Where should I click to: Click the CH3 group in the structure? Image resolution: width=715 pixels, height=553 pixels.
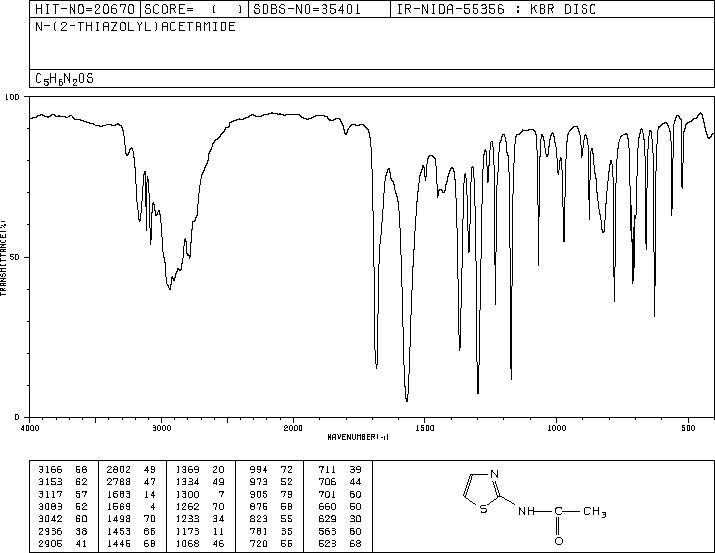click(595, 512)
